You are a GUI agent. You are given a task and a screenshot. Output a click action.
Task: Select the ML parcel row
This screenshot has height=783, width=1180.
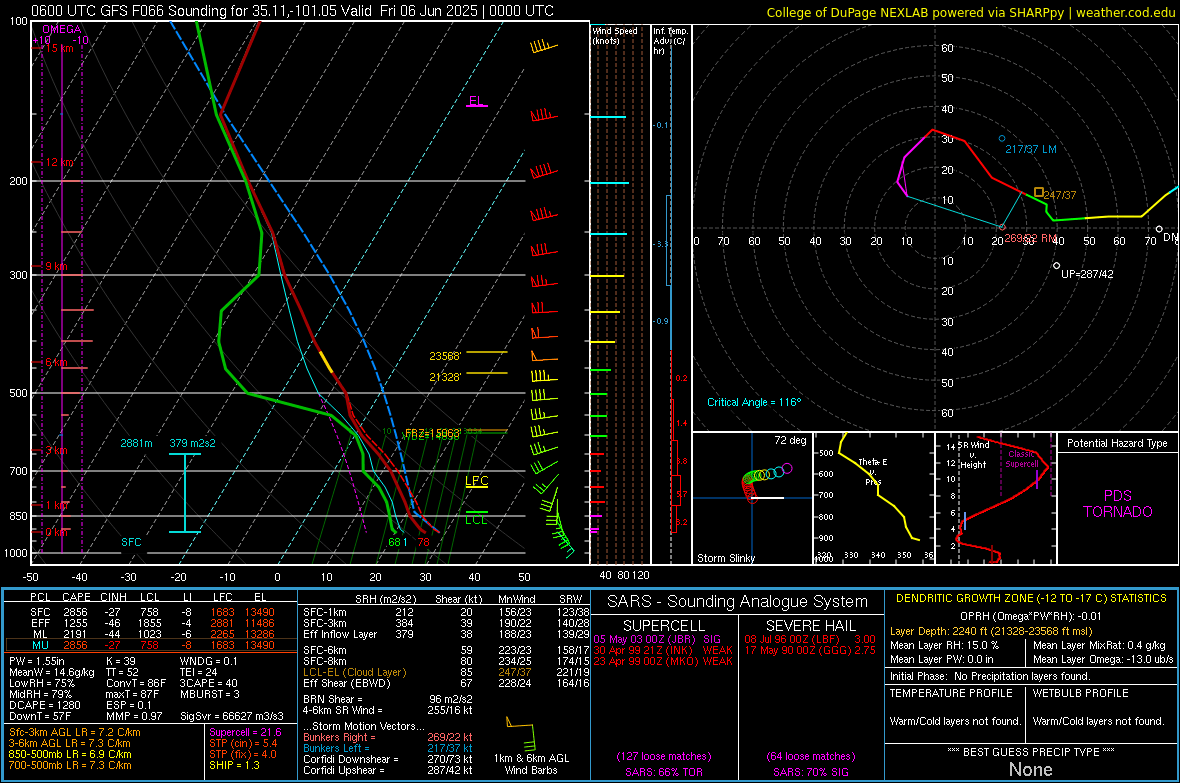point(151,634)
